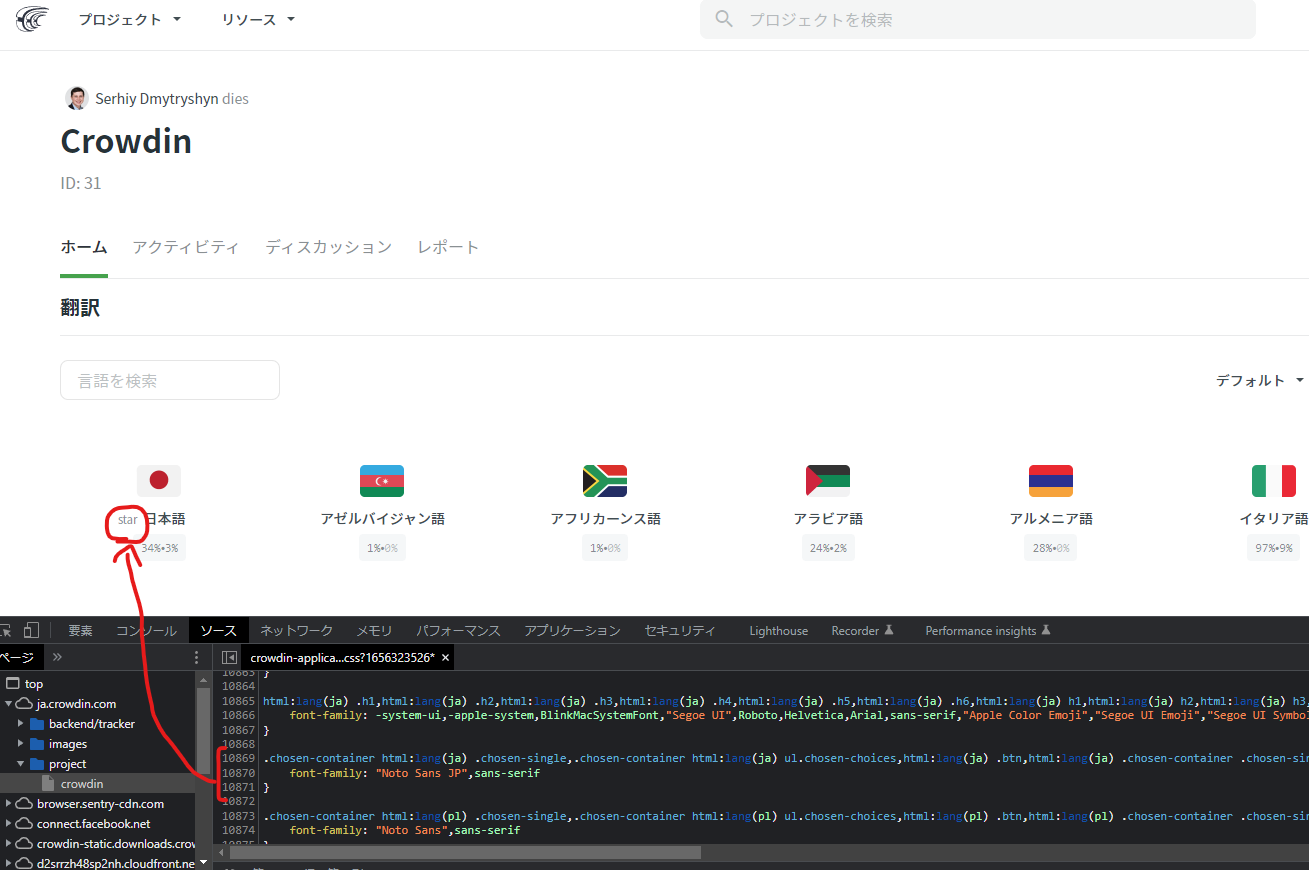Open the セキュリティ DevTools tab
This screenshot has height=870, width=1309.
[x=680, y=630]
